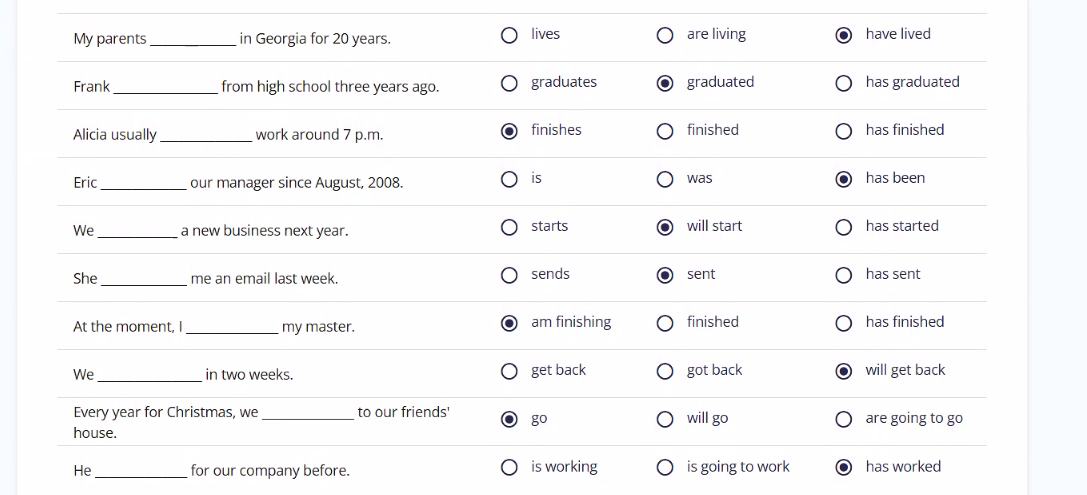This screenshot has width=1087, height=495.
Task: Select 'is working' radio button
Action: (509, 467)
